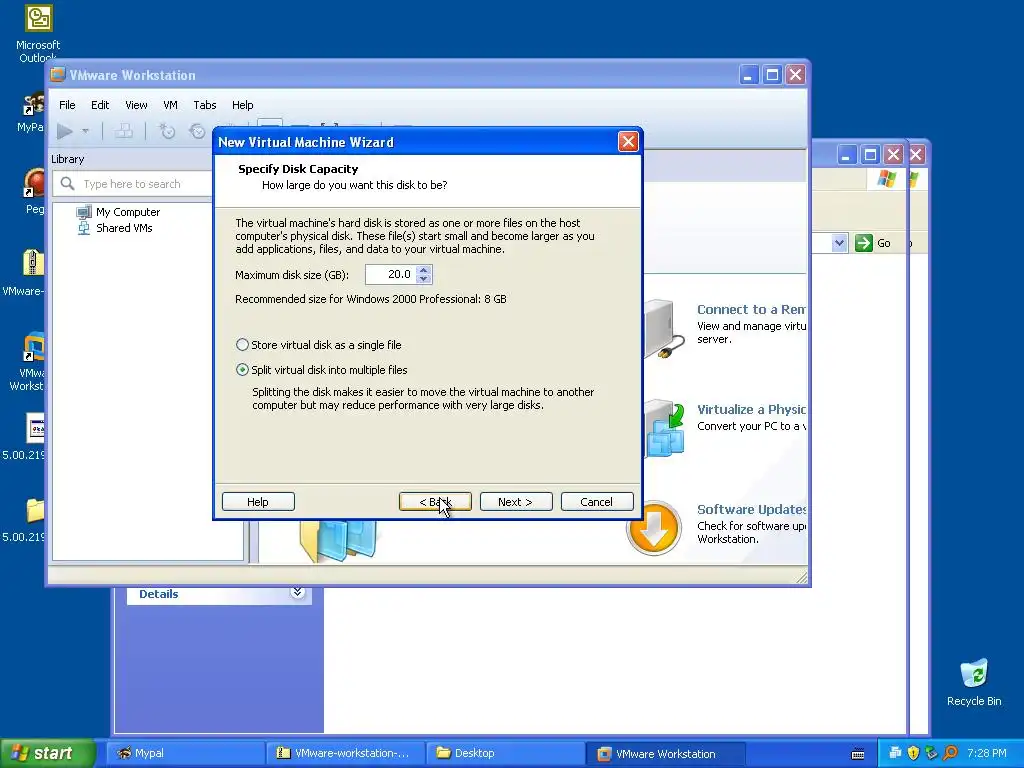1024x768 pixels.
Task: Open the Edit menu
Action: [100, 105]
